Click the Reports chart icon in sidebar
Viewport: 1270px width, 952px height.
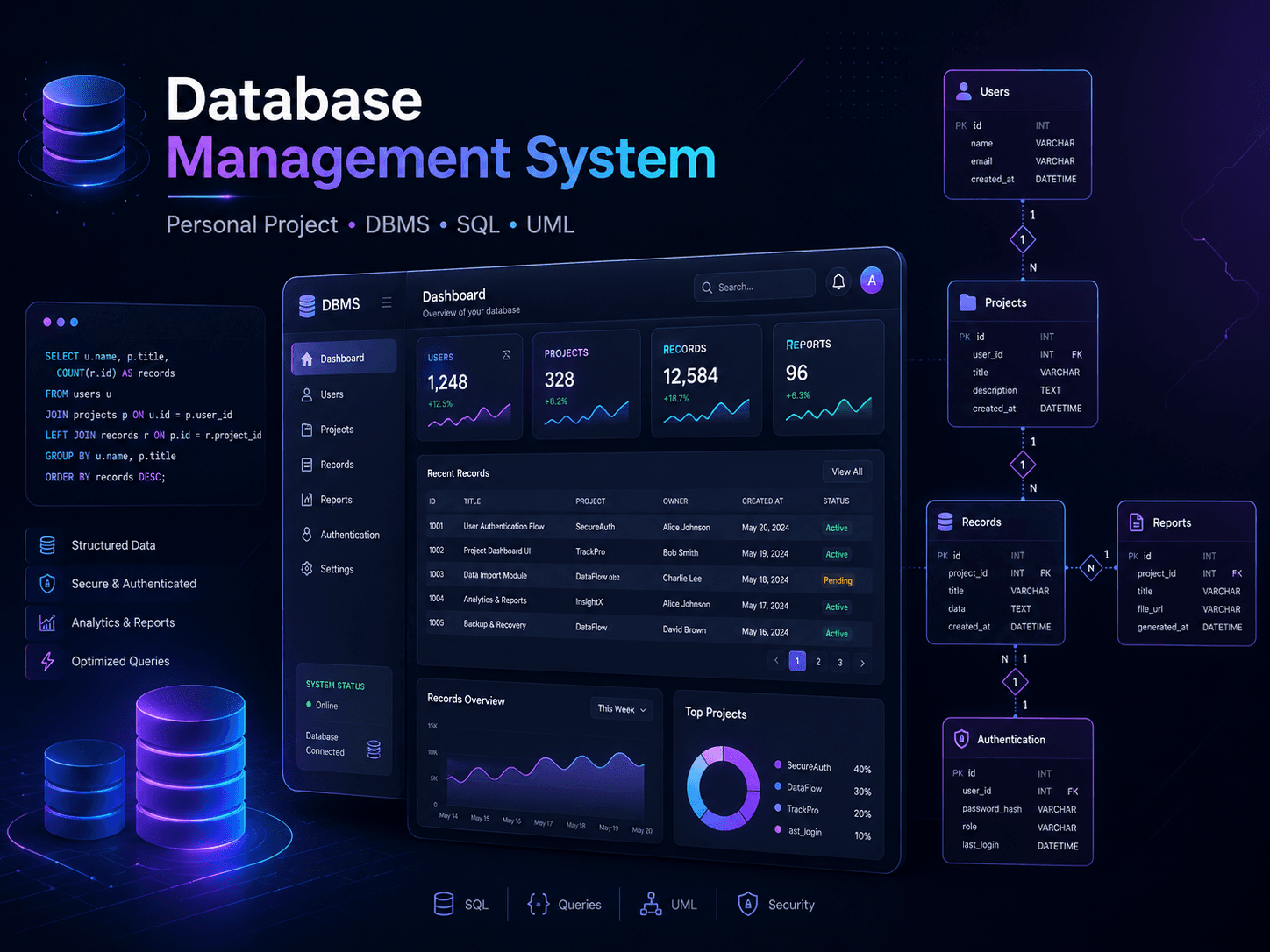307,500
